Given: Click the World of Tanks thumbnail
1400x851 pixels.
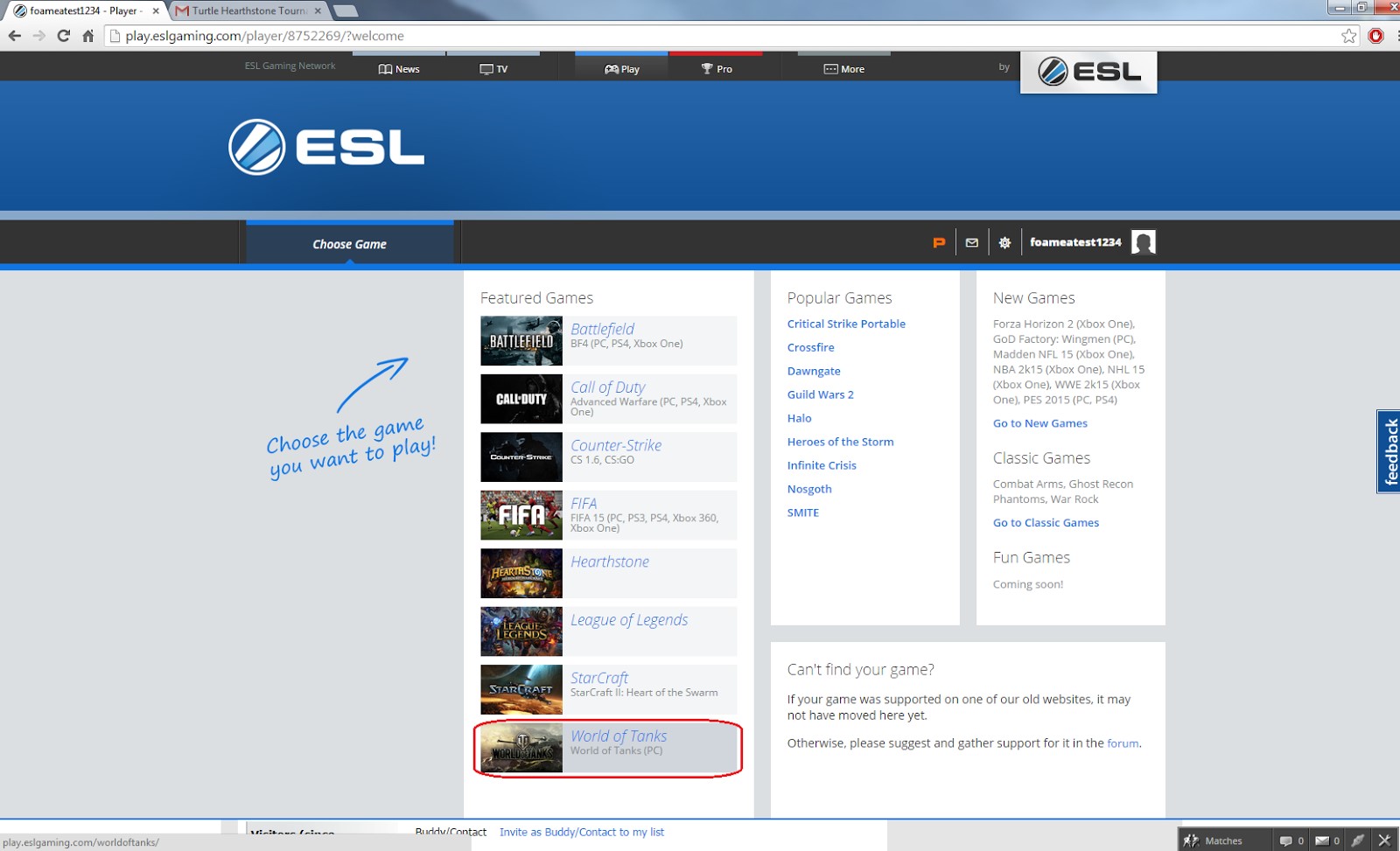Looking at the screenshot, I should [x=521, y=748].
